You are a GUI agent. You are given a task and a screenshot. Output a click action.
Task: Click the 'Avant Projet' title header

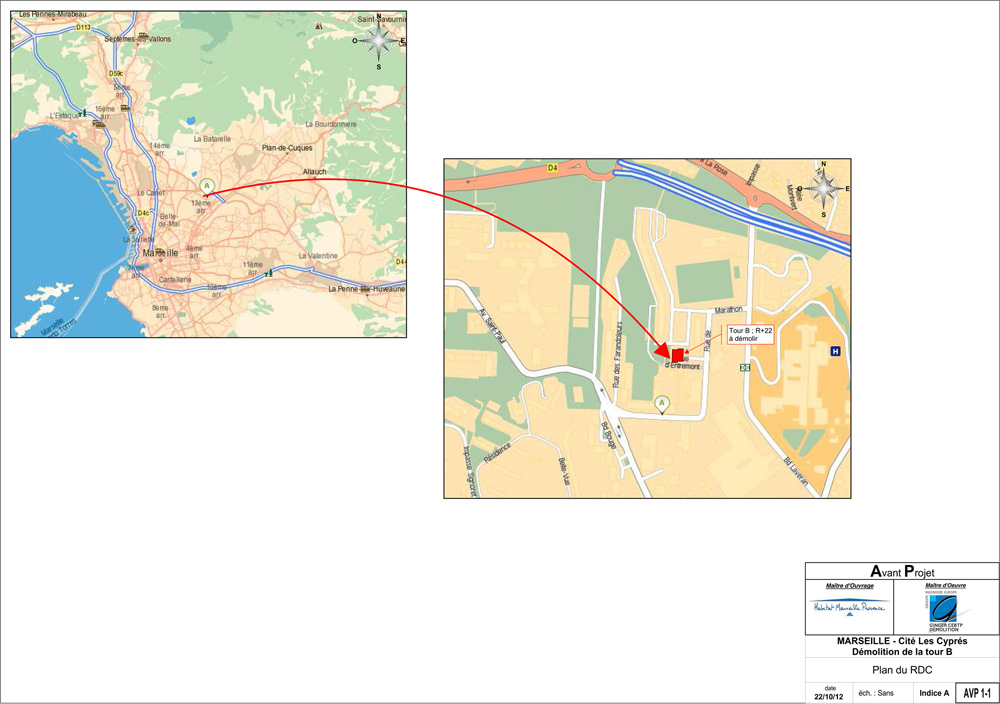[x=902, y=572]
